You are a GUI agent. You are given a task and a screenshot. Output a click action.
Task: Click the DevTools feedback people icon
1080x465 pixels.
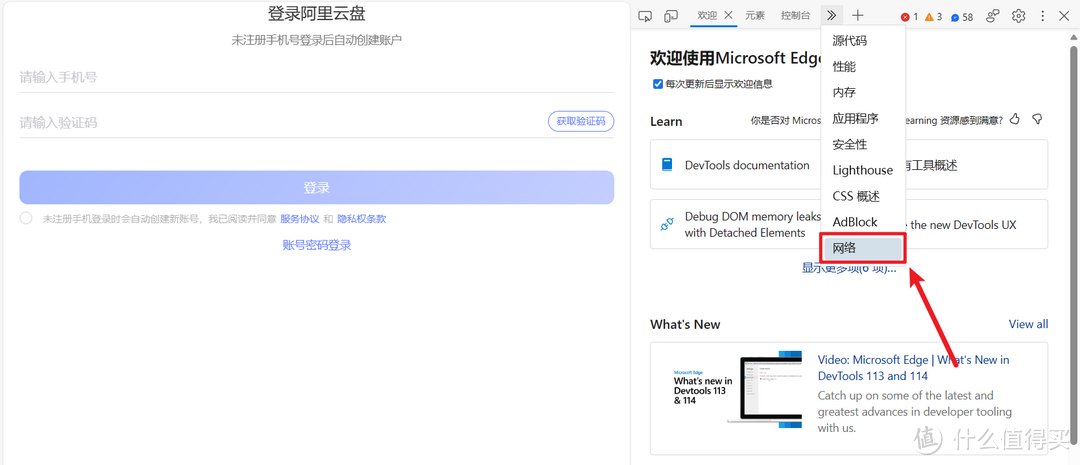[x=993, y=16]
